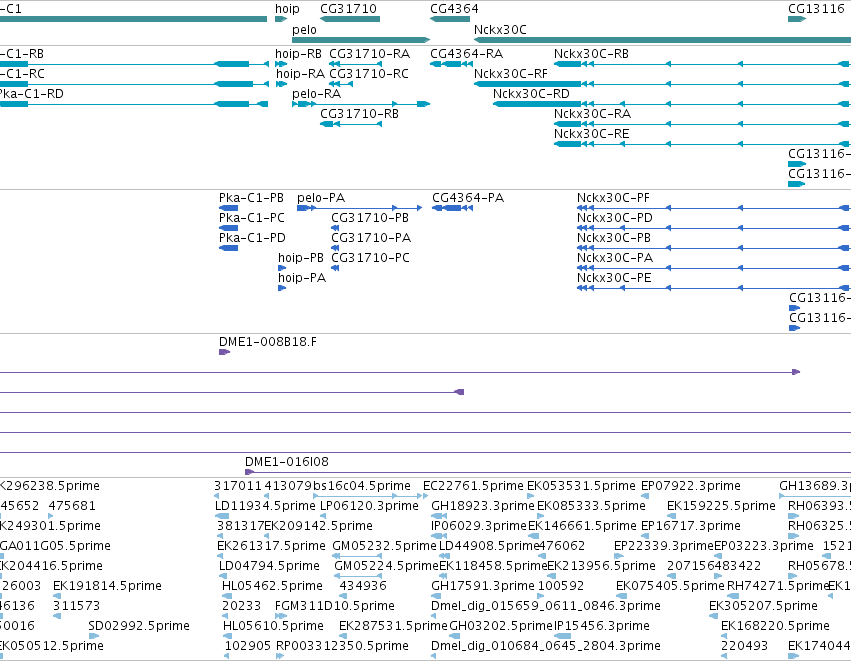Open the bs16c04.5prime EST label
This screenshot has height=661, width=851.
click(x=361, y=486)
